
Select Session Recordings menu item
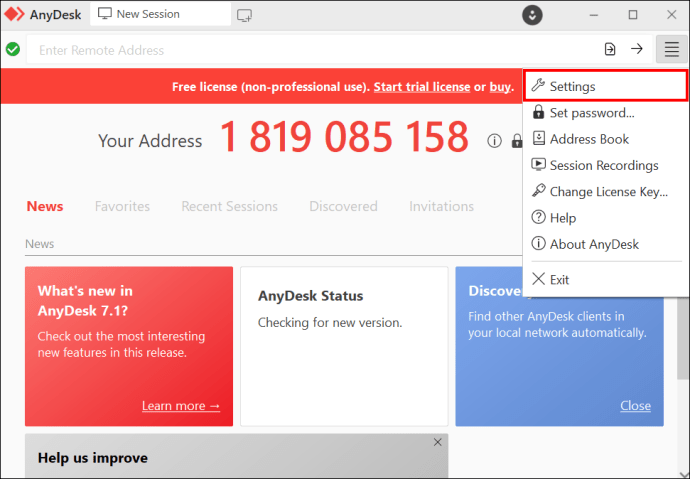tap(606, 165)
